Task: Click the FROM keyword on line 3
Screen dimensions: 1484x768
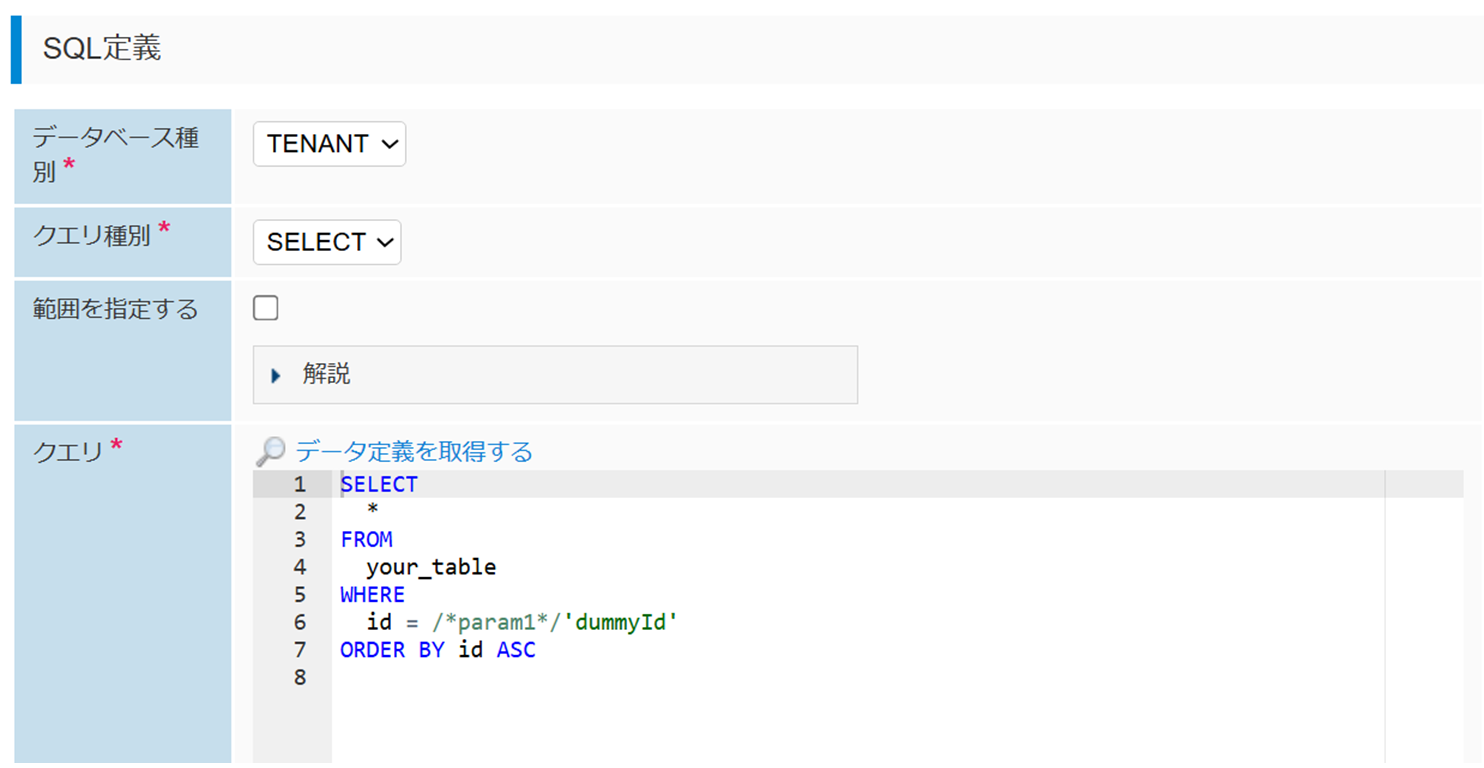Action: tap(366, 540)
